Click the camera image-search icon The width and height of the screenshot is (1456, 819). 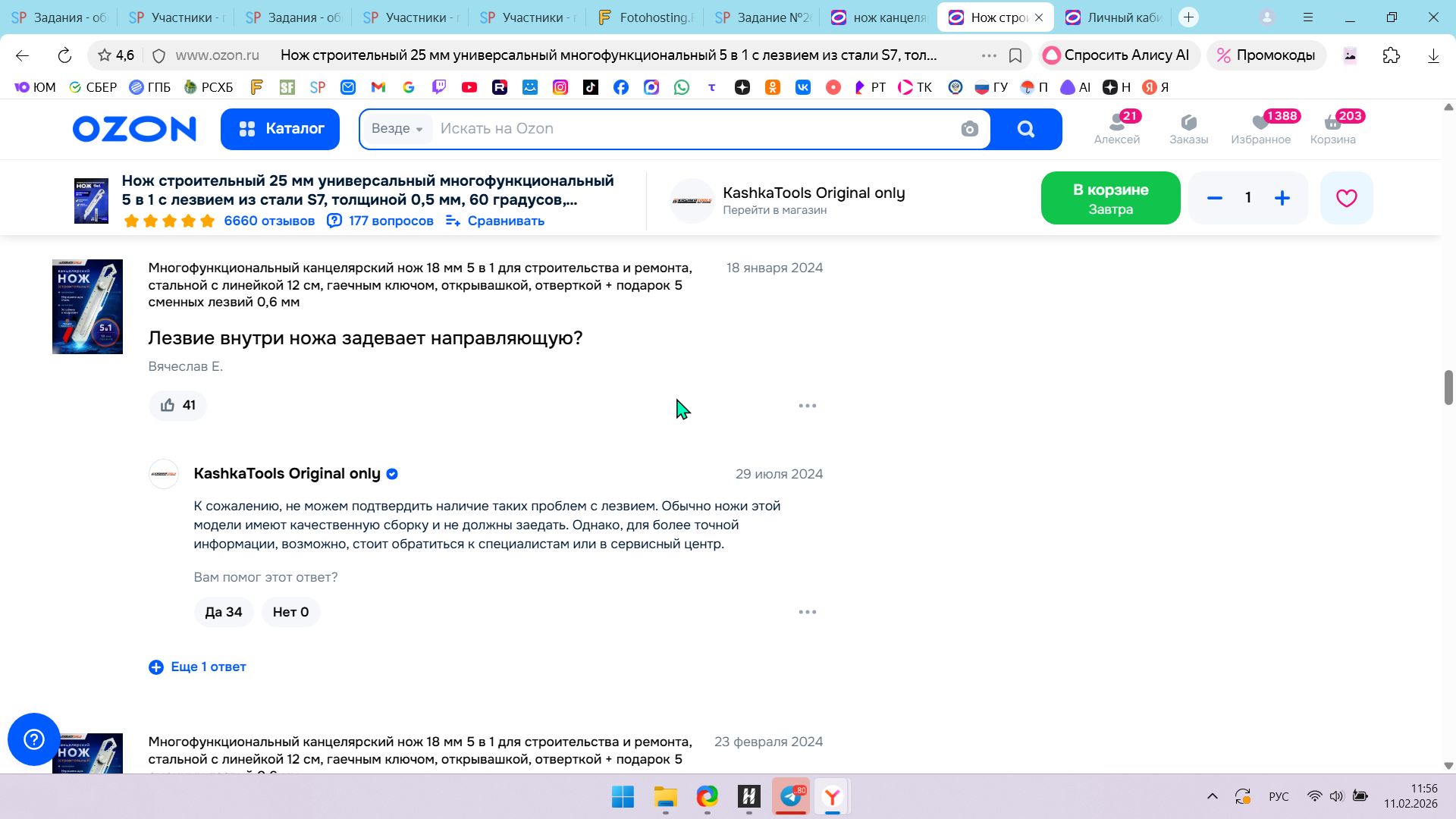pos(969,129)
